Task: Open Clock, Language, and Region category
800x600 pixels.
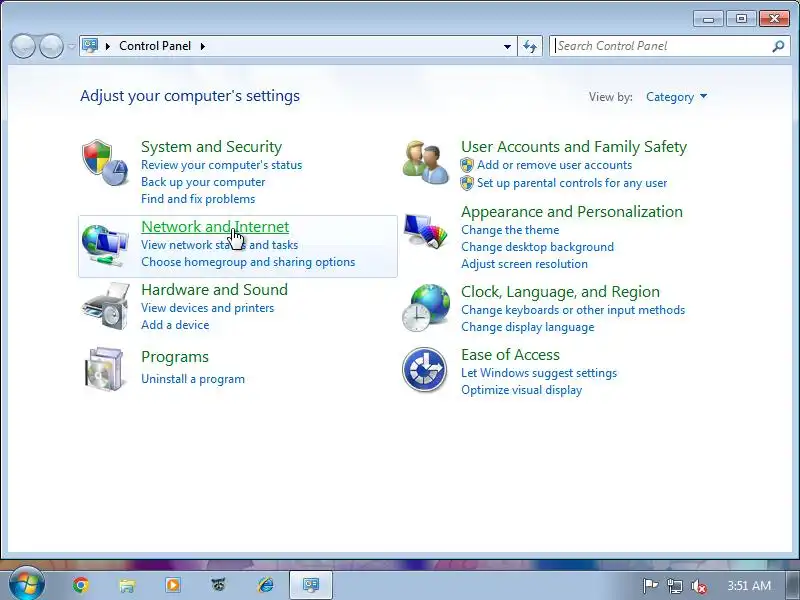Action: coord(560,292)
